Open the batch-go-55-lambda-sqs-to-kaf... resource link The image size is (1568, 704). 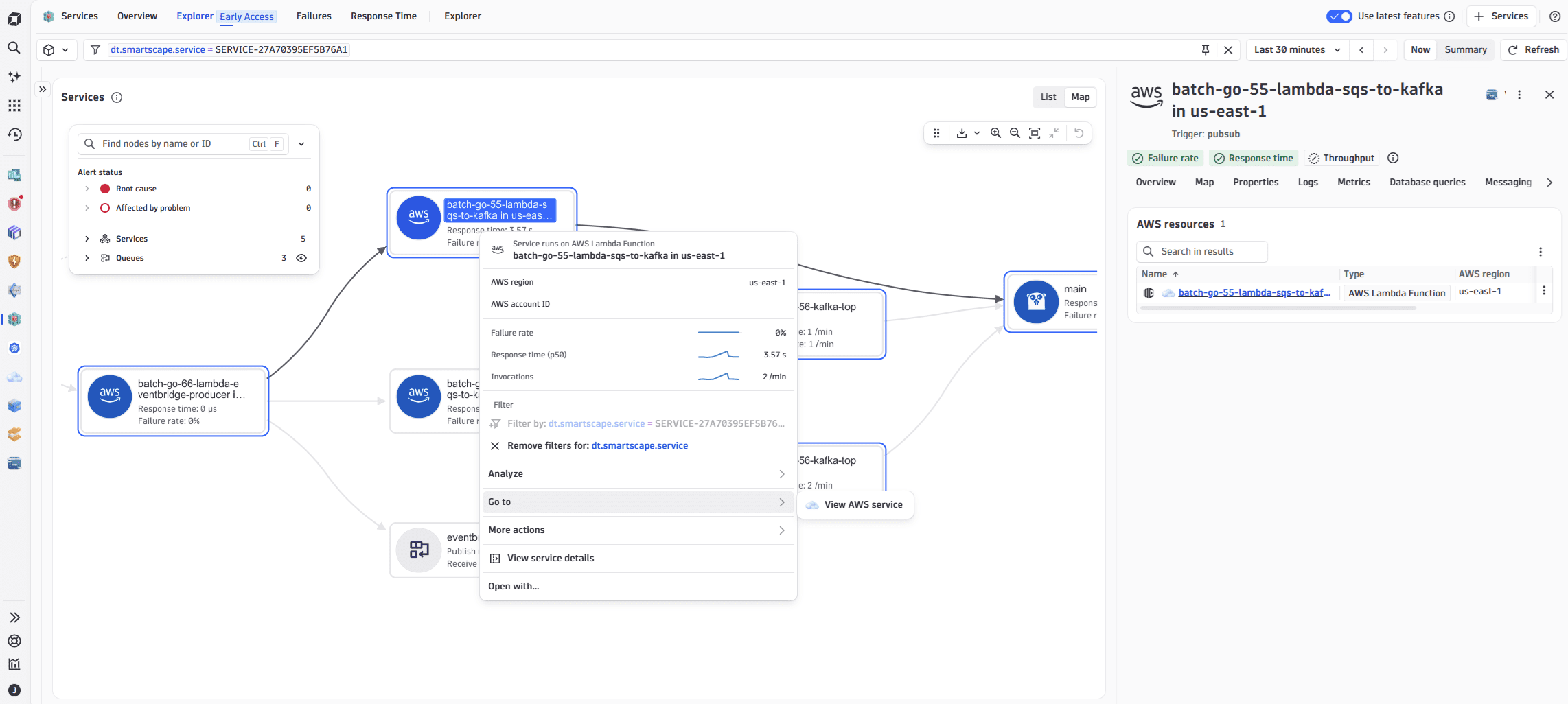[1254, 293]
